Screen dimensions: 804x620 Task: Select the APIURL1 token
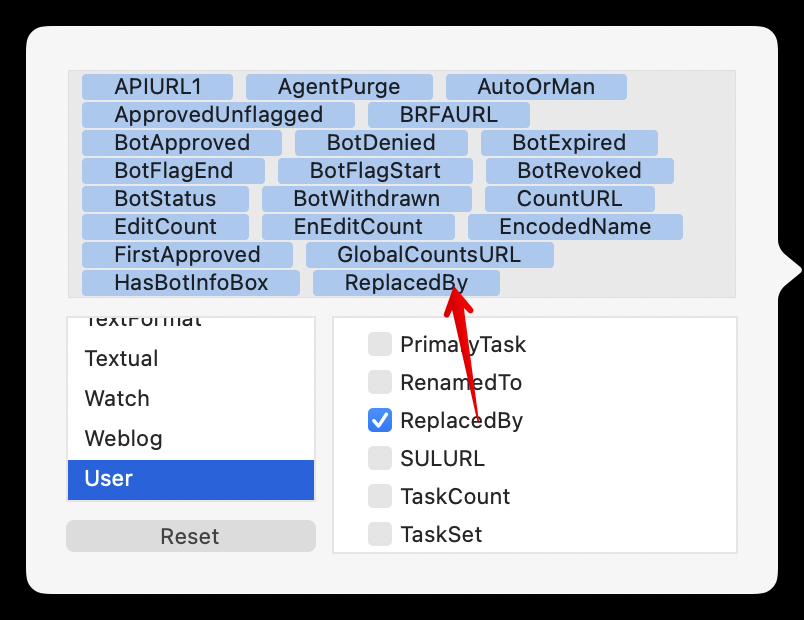click(157, 87)
